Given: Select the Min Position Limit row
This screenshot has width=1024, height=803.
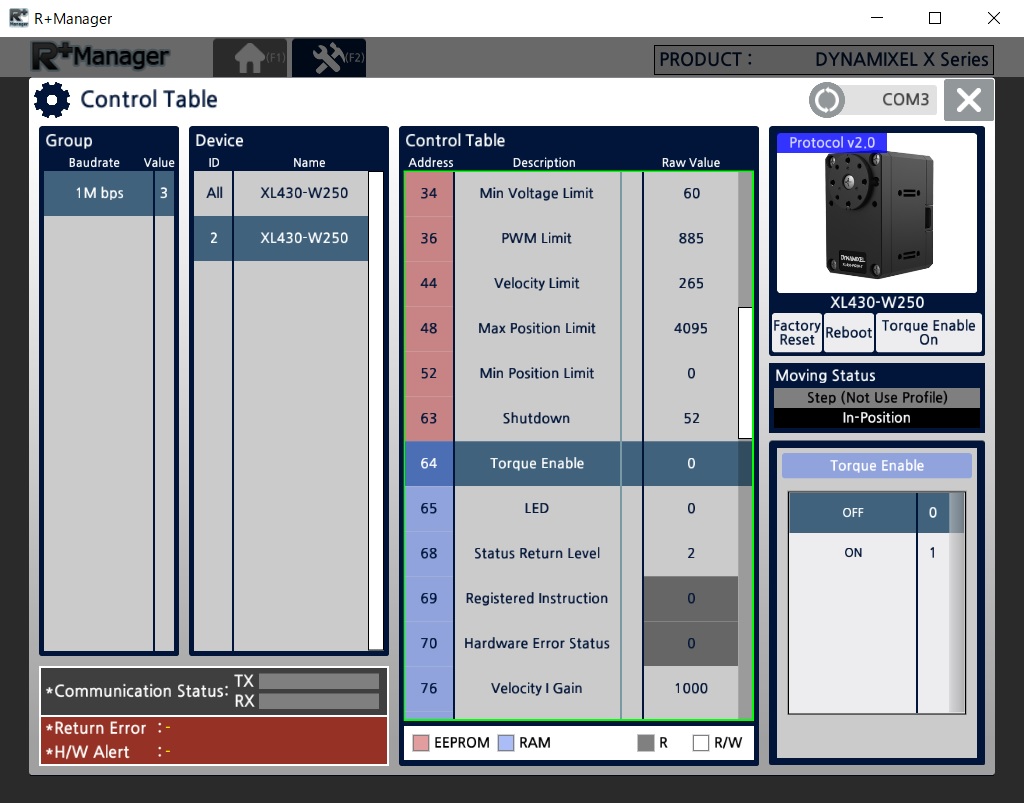Looking at the screenshot, I should click(x=571, y=373).
